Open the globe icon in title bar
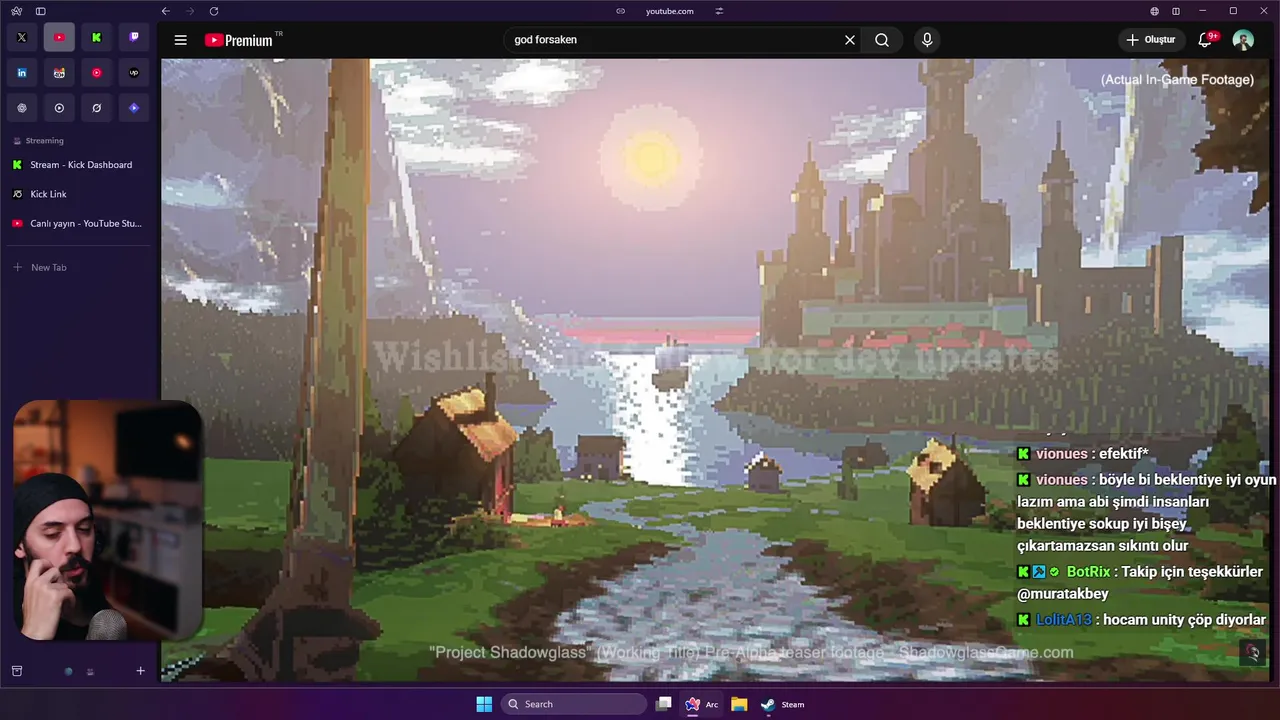1280x720 pixels. point(1155,11)
